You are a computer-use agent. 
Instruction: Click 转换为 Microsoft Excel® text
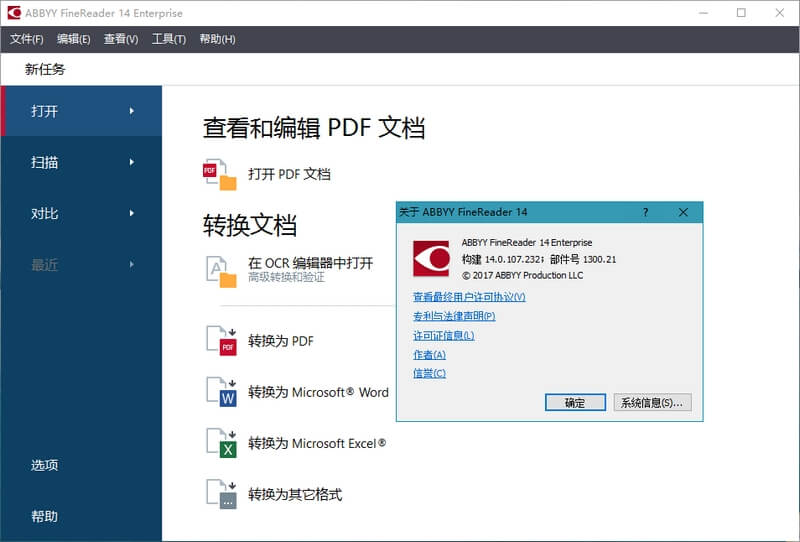317,443
